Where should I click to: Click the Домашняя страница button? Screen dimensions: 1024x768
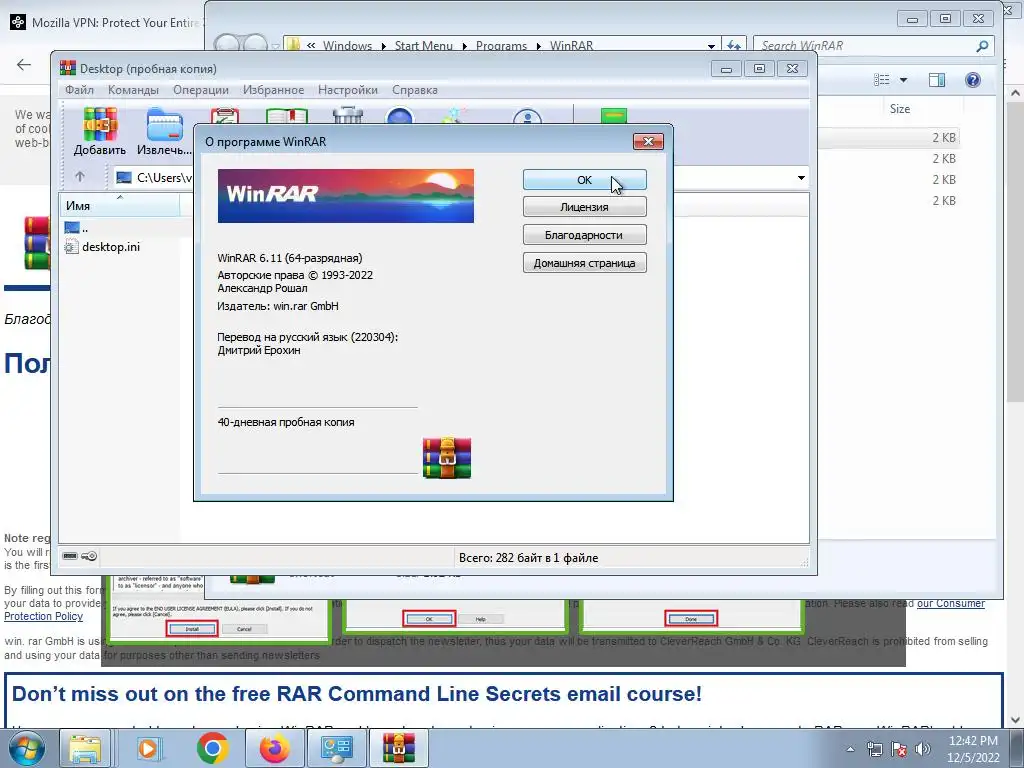(x=584, y=263)
